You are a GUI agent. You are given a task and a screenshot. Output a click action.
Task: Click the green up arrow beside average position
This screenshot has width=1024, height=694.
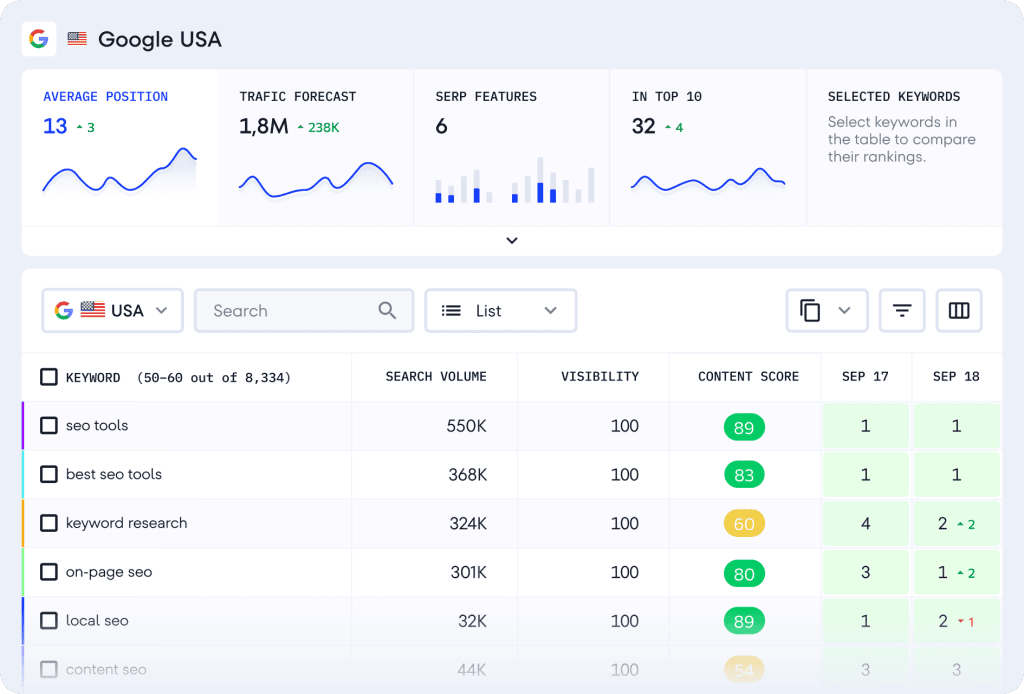pyautogui.click(x=80, y=127)
